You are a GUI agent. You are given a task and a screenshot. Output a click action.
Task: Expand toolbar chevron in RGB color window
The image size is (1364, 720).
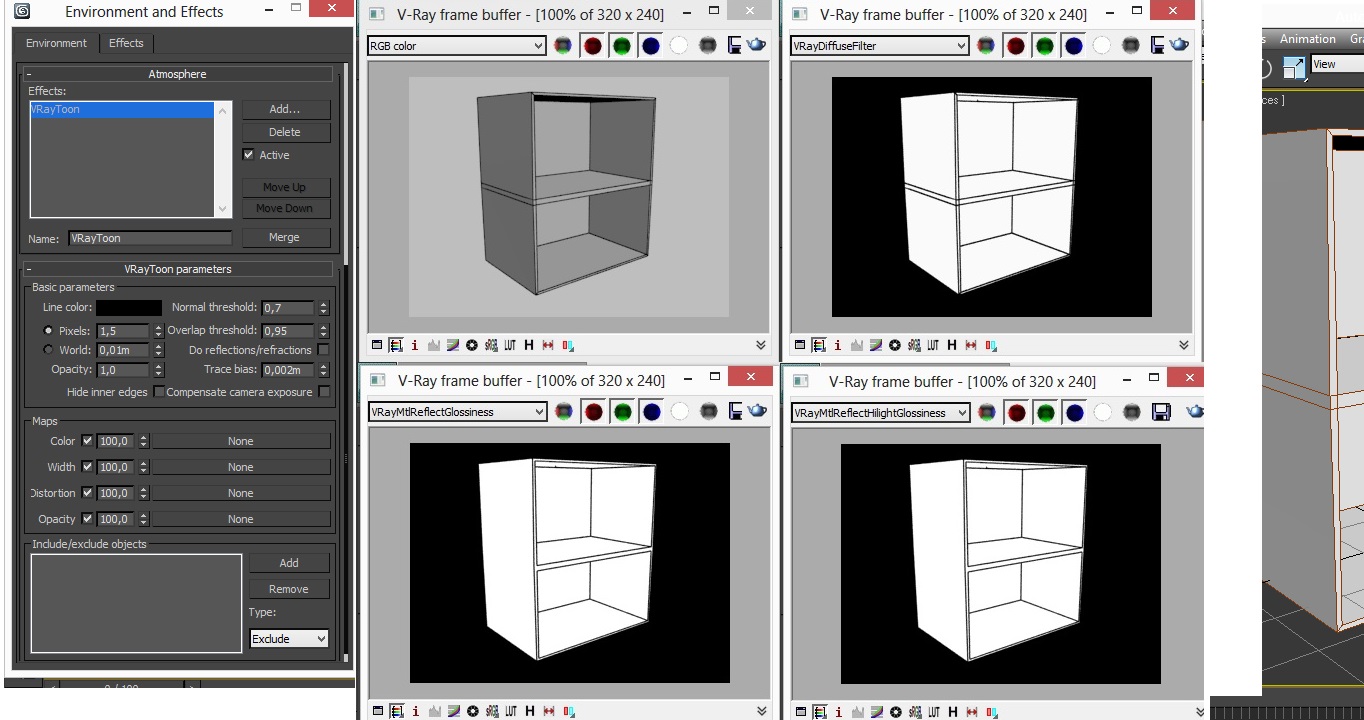[x=761, y=345]
